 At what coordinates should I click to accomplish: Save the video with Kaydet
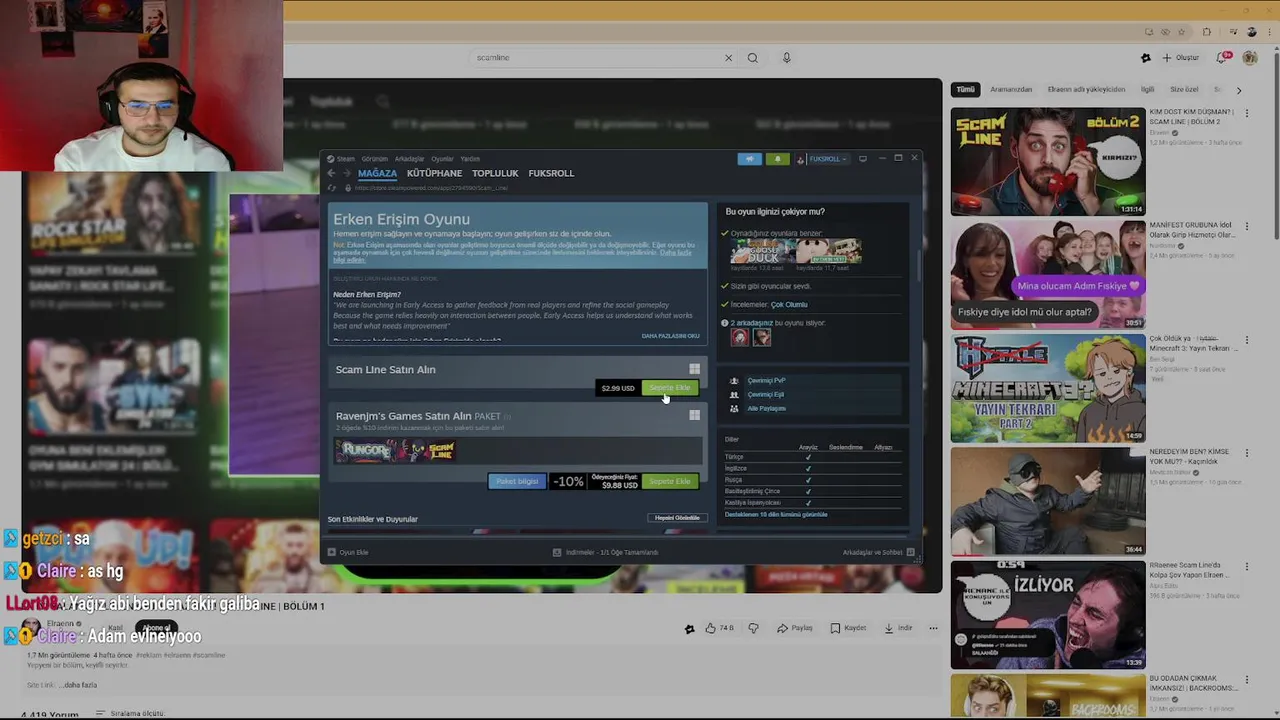(848, 628)
